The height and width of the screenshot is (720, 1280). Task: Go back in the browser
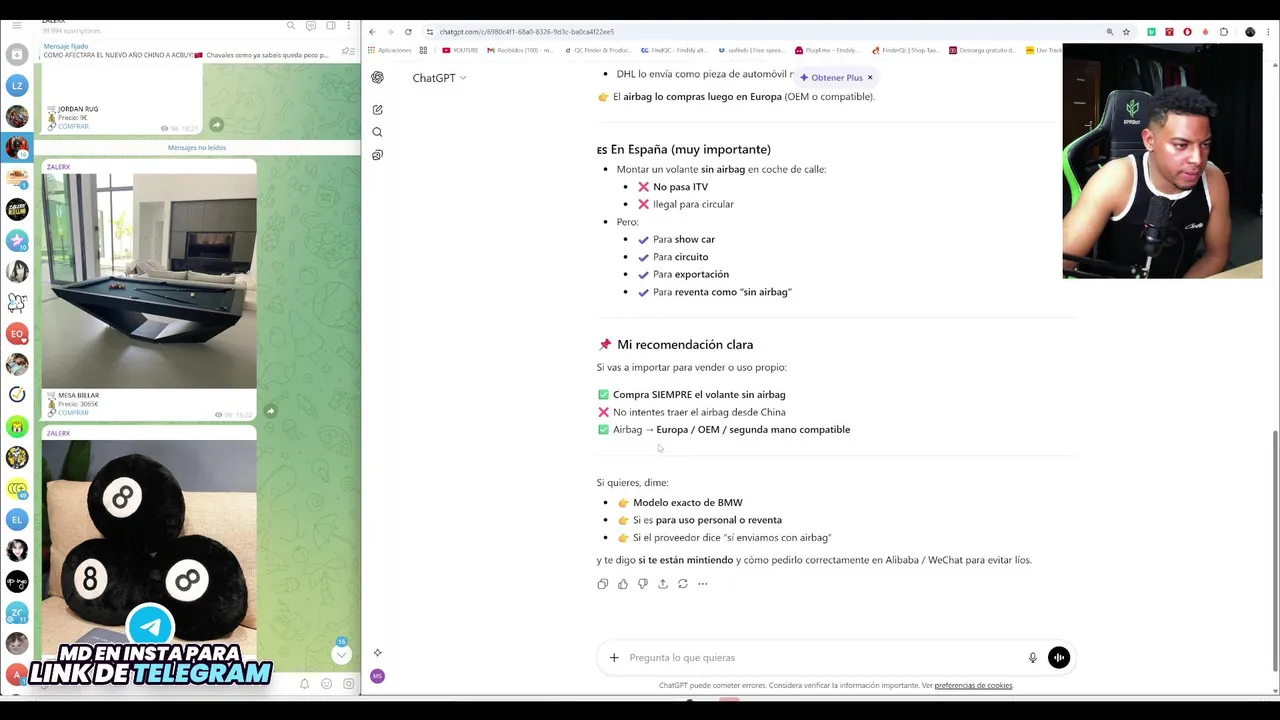click(372, 32)
